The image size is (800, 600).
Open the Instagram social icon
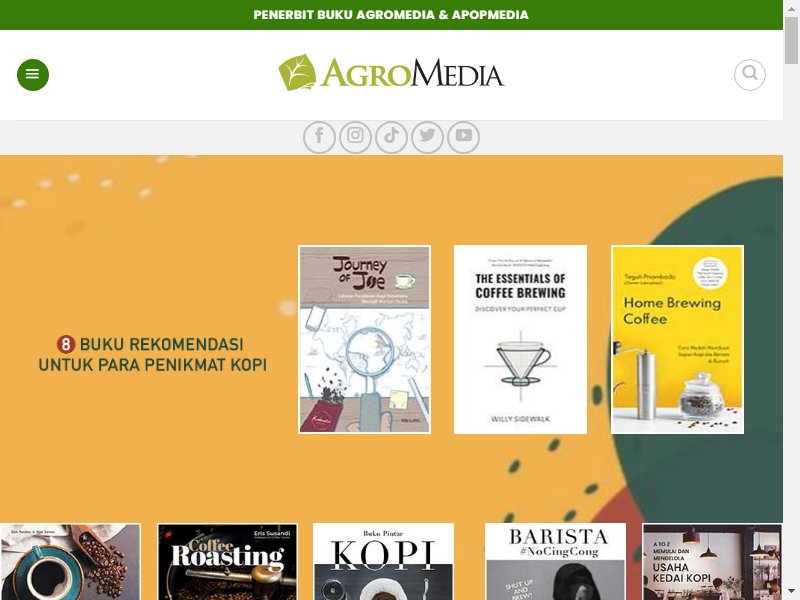[356, 137]
